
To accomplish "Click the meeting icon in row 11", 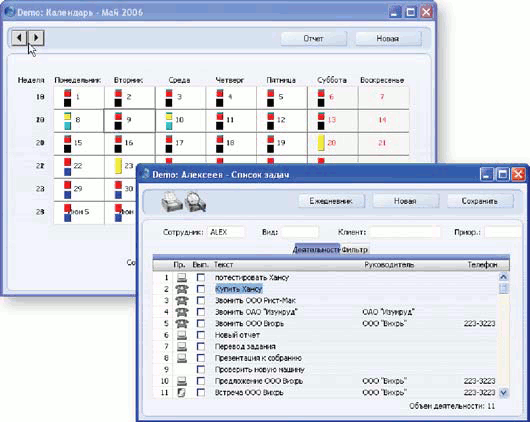I will (x=182, y=393).
